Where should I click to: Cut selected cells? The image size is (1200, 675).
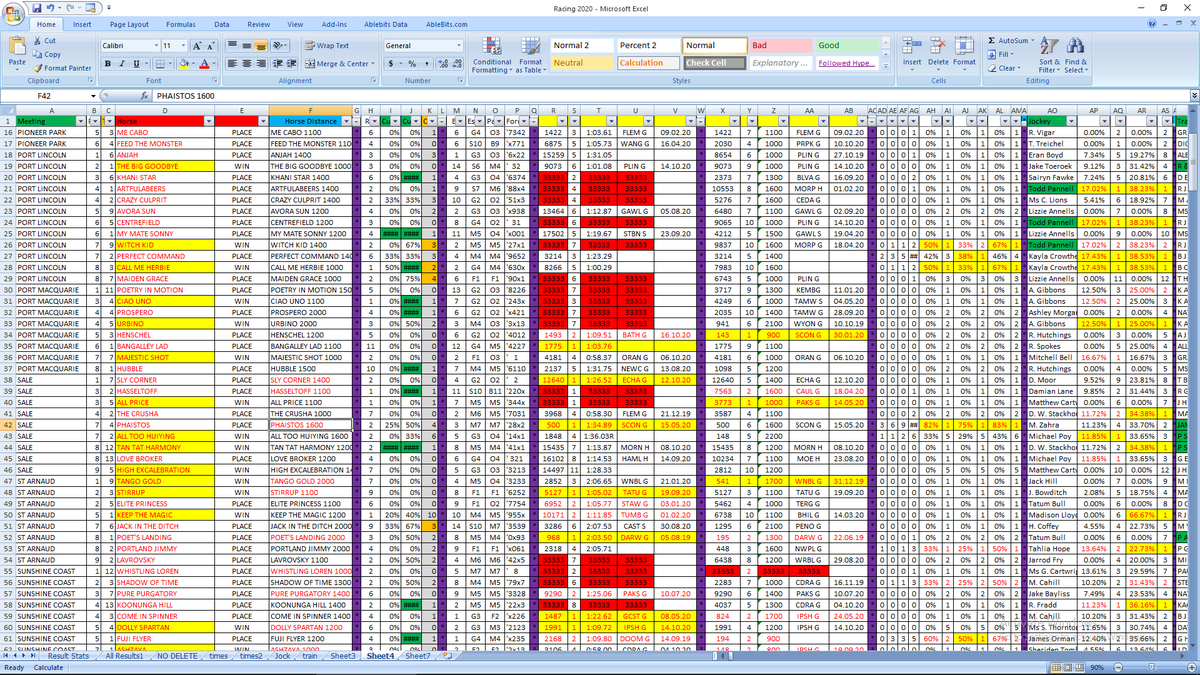tap(44, 41)
